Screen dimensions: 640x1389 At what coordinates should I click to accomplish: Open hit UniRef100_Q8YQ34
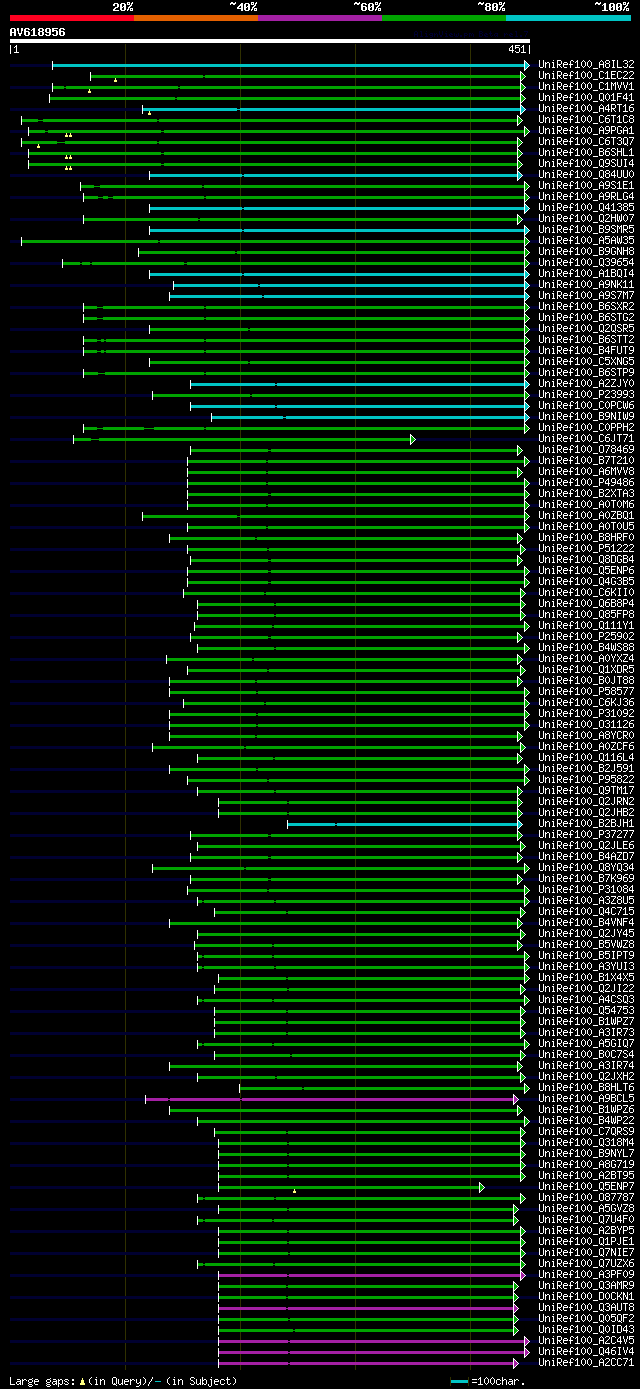click(586, 868)
